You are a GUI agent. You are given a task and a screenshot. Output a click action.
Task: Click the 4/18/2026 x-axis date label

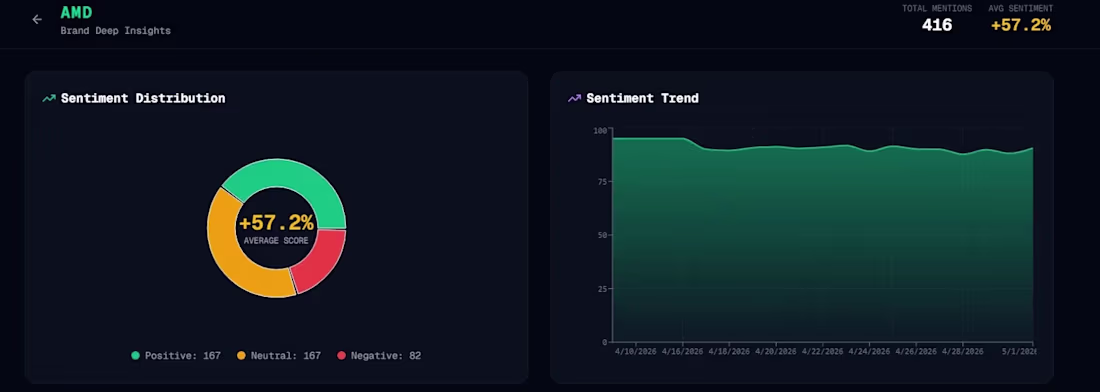729,351
